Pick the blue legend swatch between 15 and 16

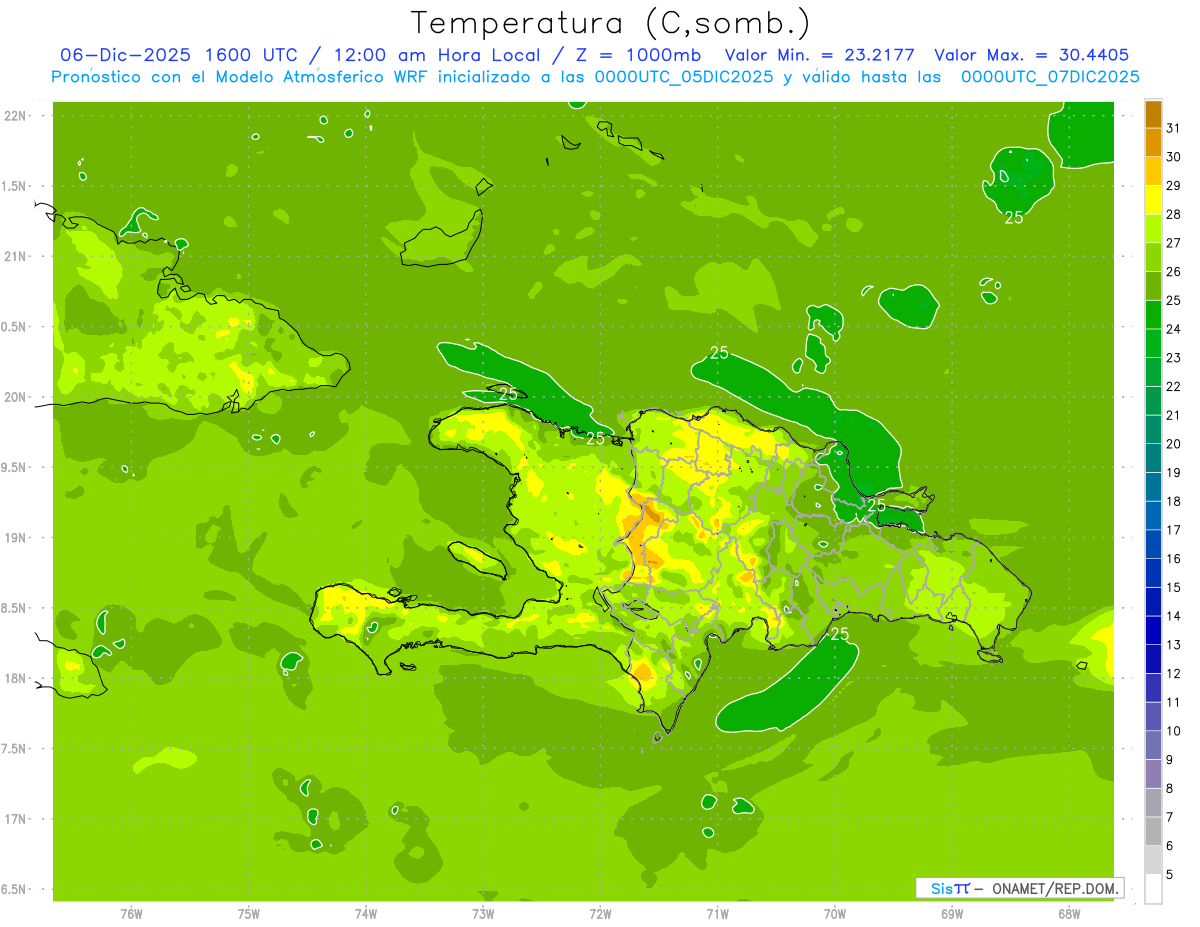[x=1153, y=573]
